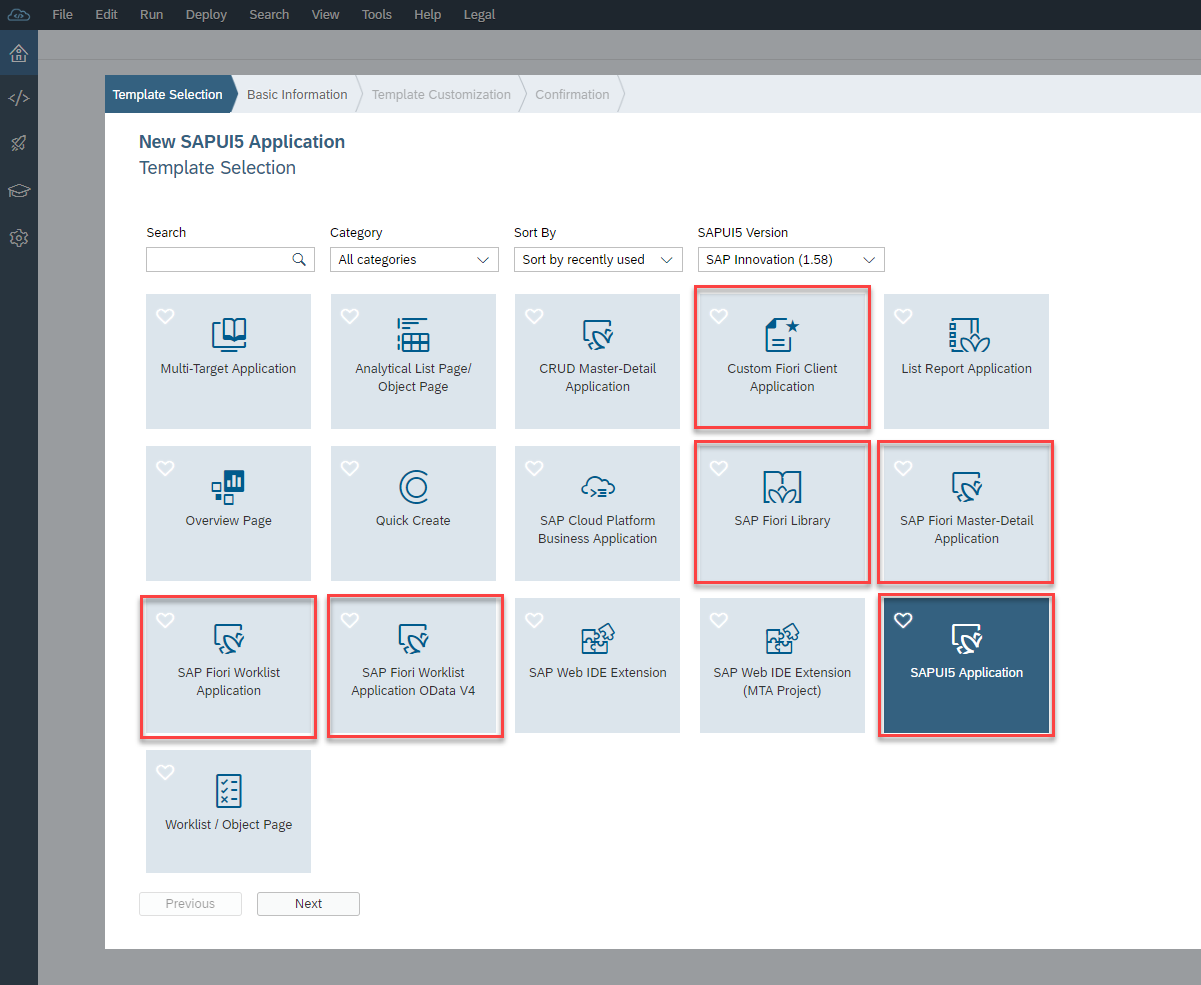Image resolution: width=1201 pixels, height=985 pixels.
Task: Select the List Report Application icon
Action: [967, 335]
